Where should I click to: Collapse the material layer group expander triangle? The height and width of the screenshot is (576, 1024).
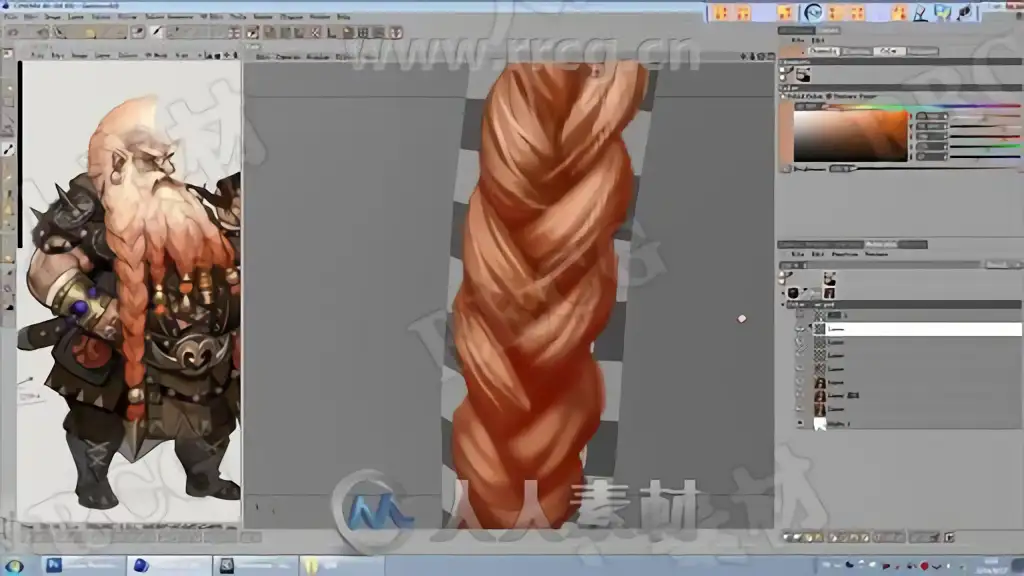783,304
